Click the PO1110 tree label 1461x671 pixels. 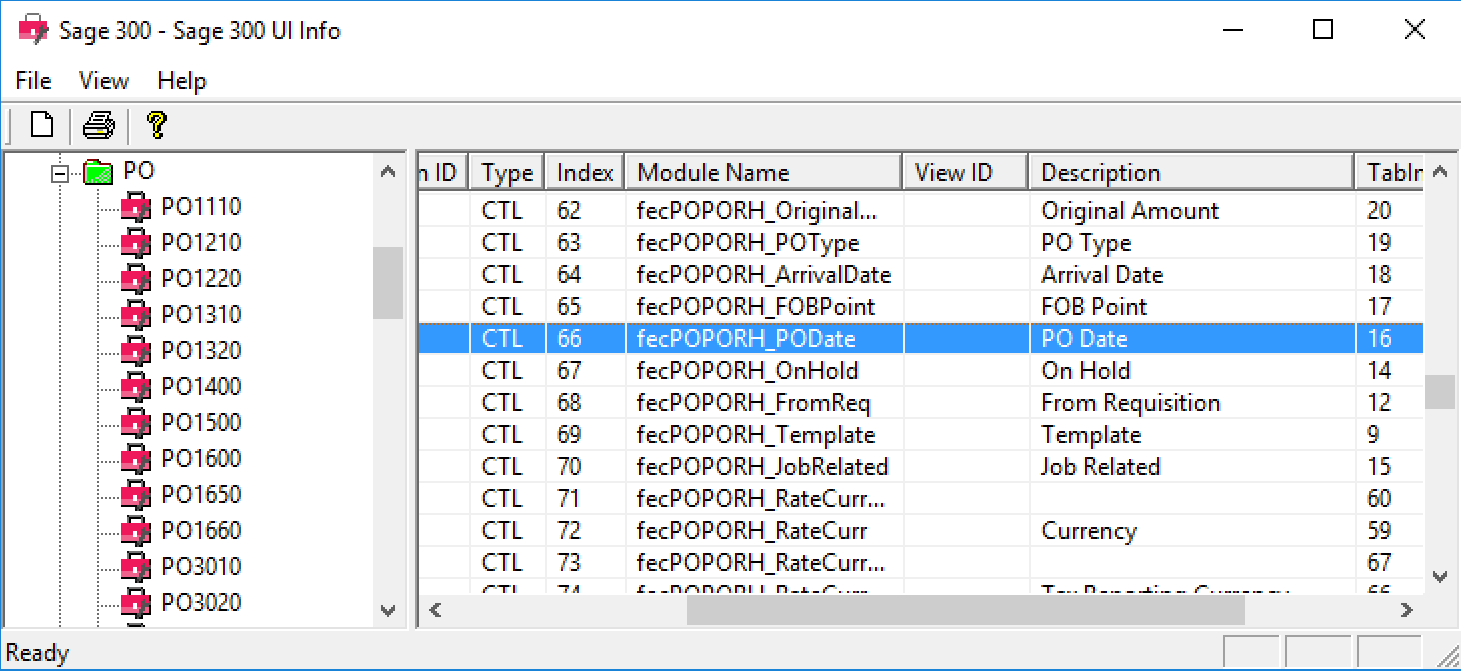[201, 207]
